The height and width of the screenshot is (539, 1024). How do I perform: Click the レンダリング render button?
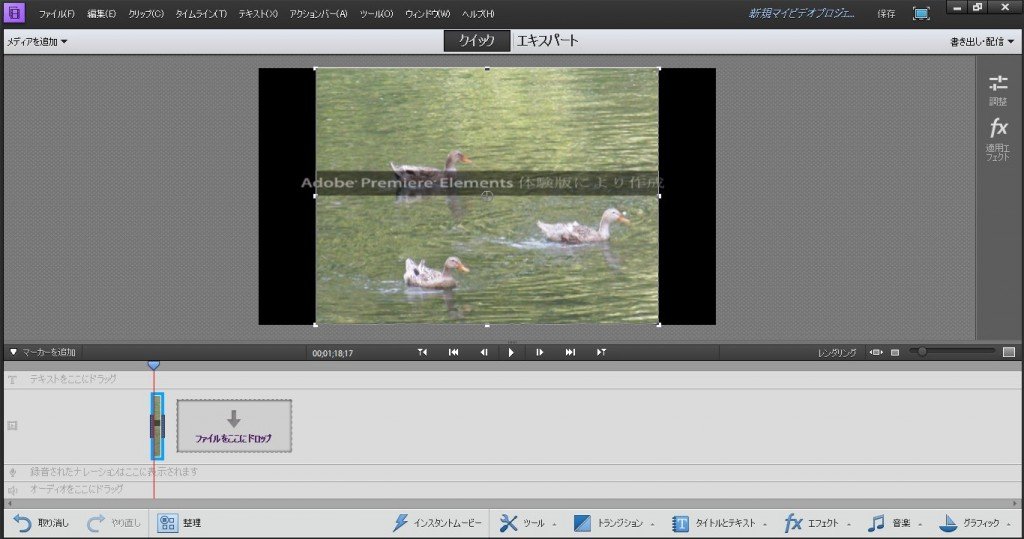point(837,353)
